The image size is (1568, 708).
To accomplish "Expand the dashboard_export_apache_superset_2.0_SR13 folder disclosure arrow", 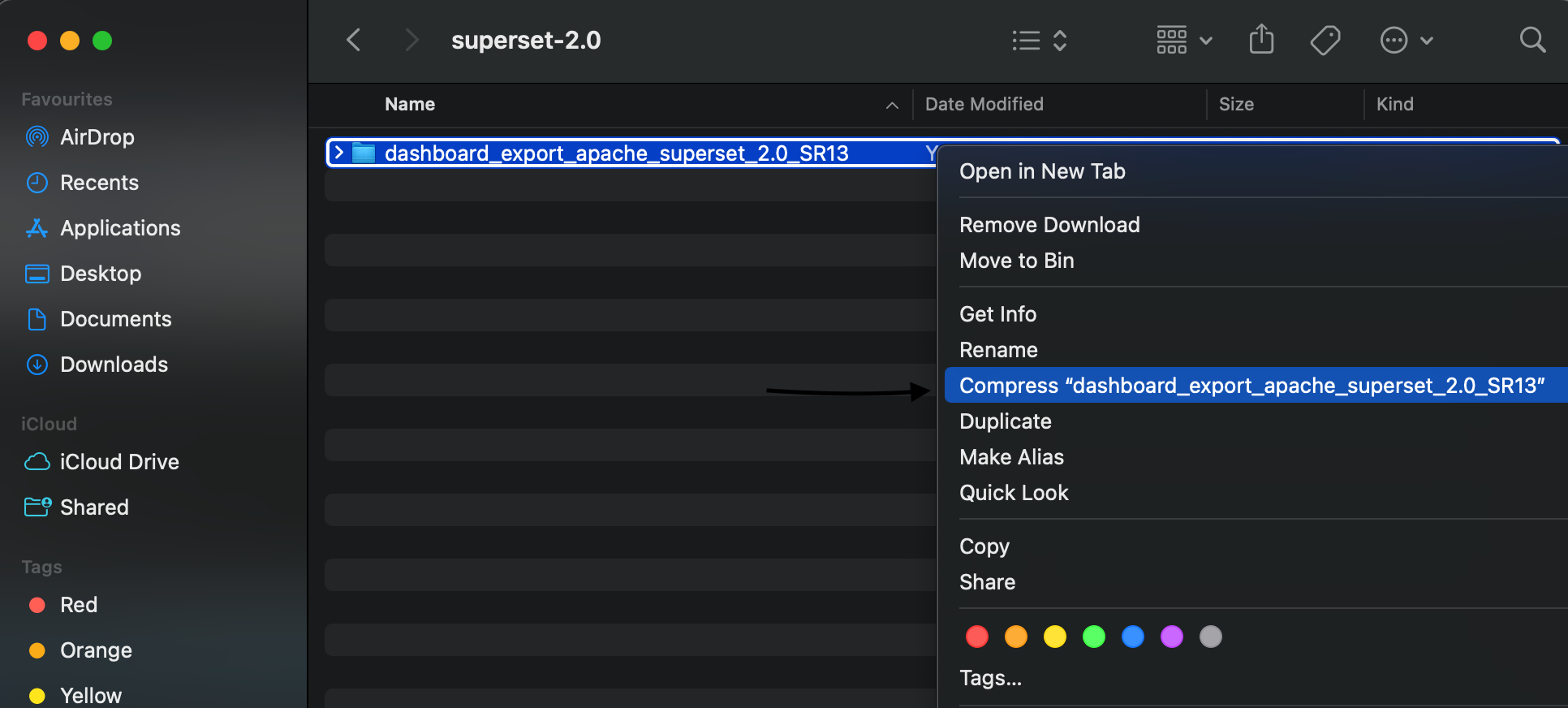I will click(x=339, y=153).
